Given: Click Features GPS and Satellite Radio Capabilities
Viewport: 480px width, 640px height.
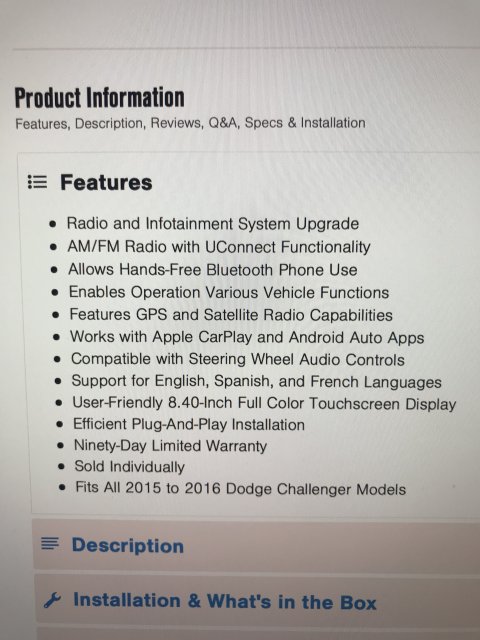Looking at the screenshot, I should 231,315.
